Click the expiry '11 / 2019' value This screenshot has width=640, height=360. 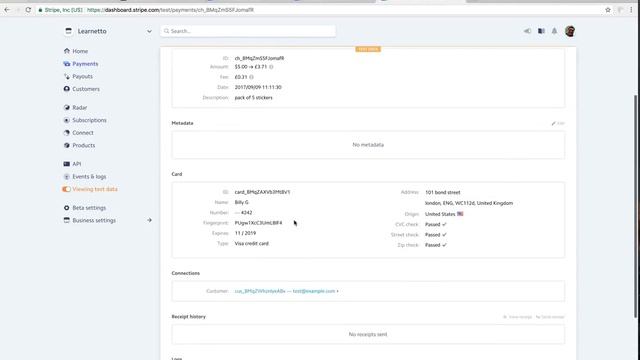245,233
